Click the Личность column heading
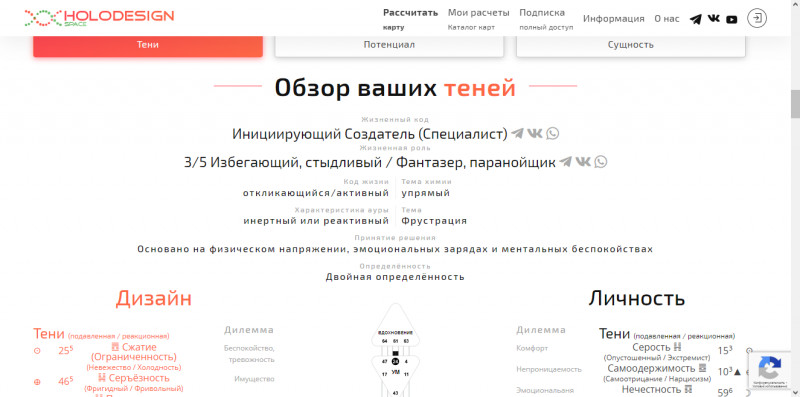Image resolution: width=800 pixels, height=397 pixels. (x=637, y=299)
